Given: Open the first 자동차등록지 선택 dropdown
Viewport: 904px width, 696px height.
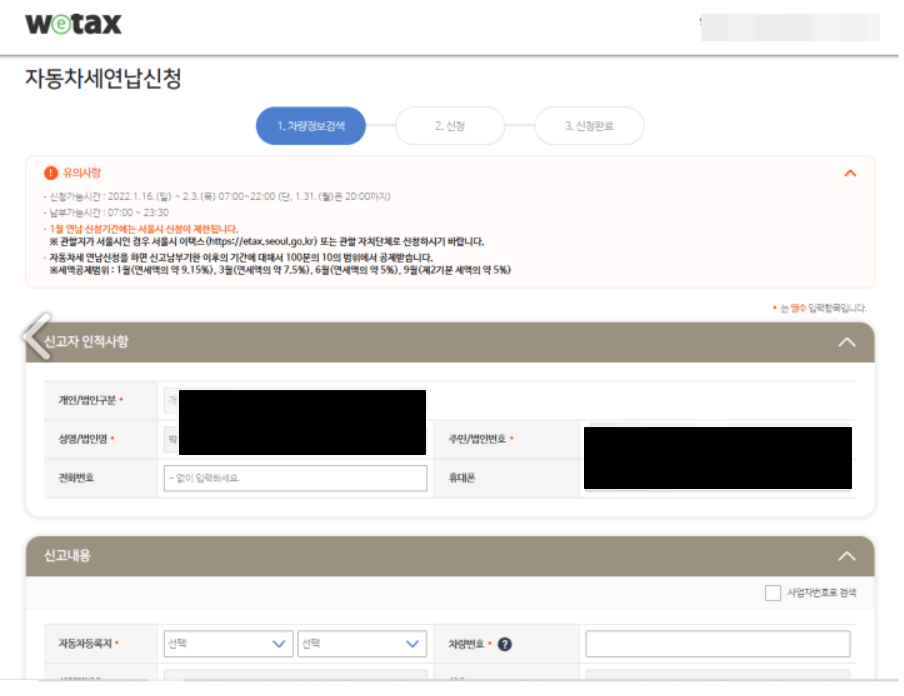Looking at the screenshot, I should click(x=228, y=644).
